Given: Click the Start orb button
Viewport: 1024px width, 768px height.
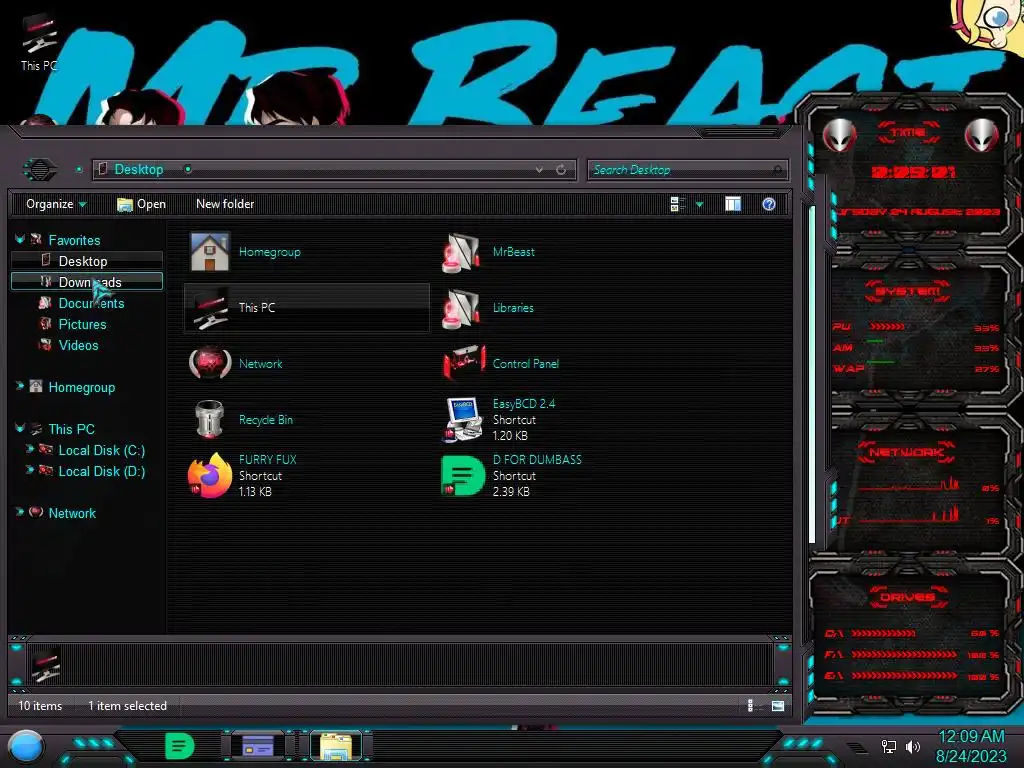Looking at the screenshot, I should click(26, 746).
